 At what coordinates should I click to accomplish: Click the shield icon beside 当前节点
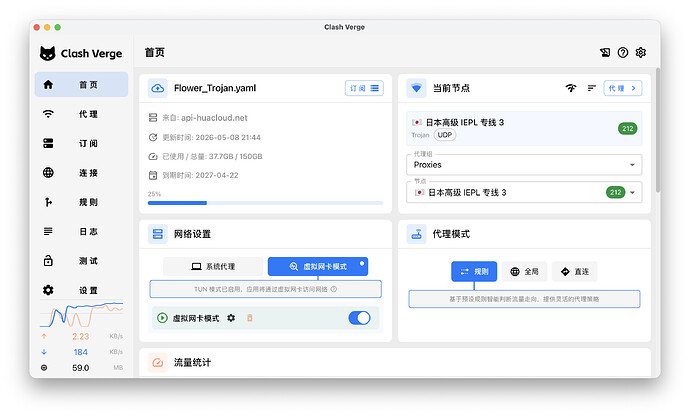tap(416, 88)
